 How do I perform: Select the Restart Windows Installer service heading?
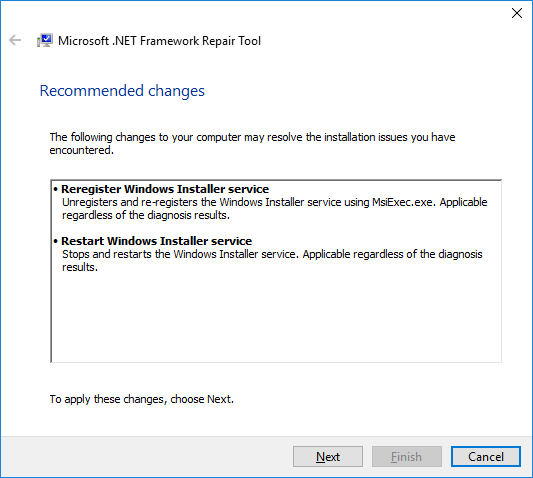156,241
